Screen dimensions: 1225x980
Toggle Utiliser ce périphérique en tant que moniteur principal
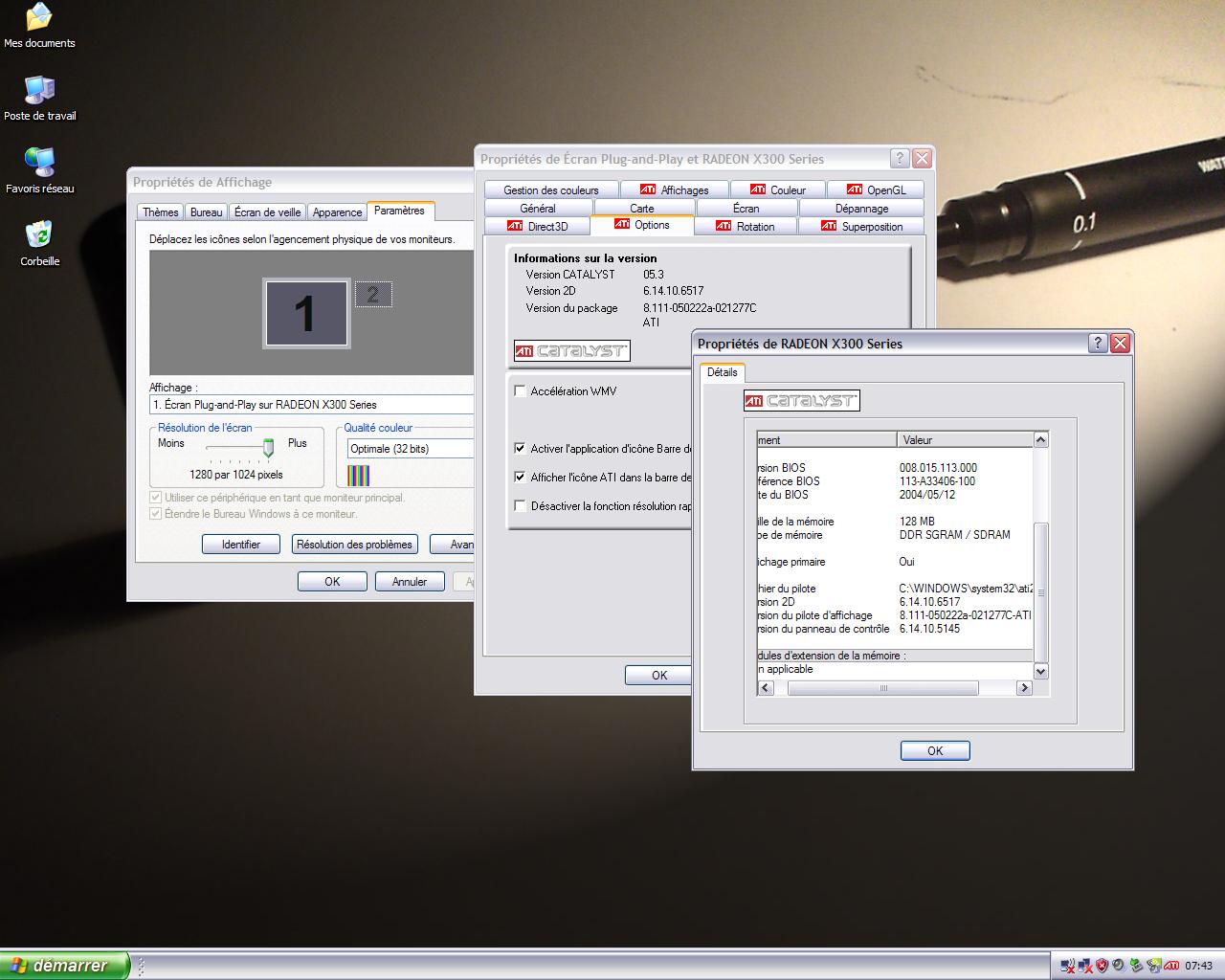click(x=156, y=498)
